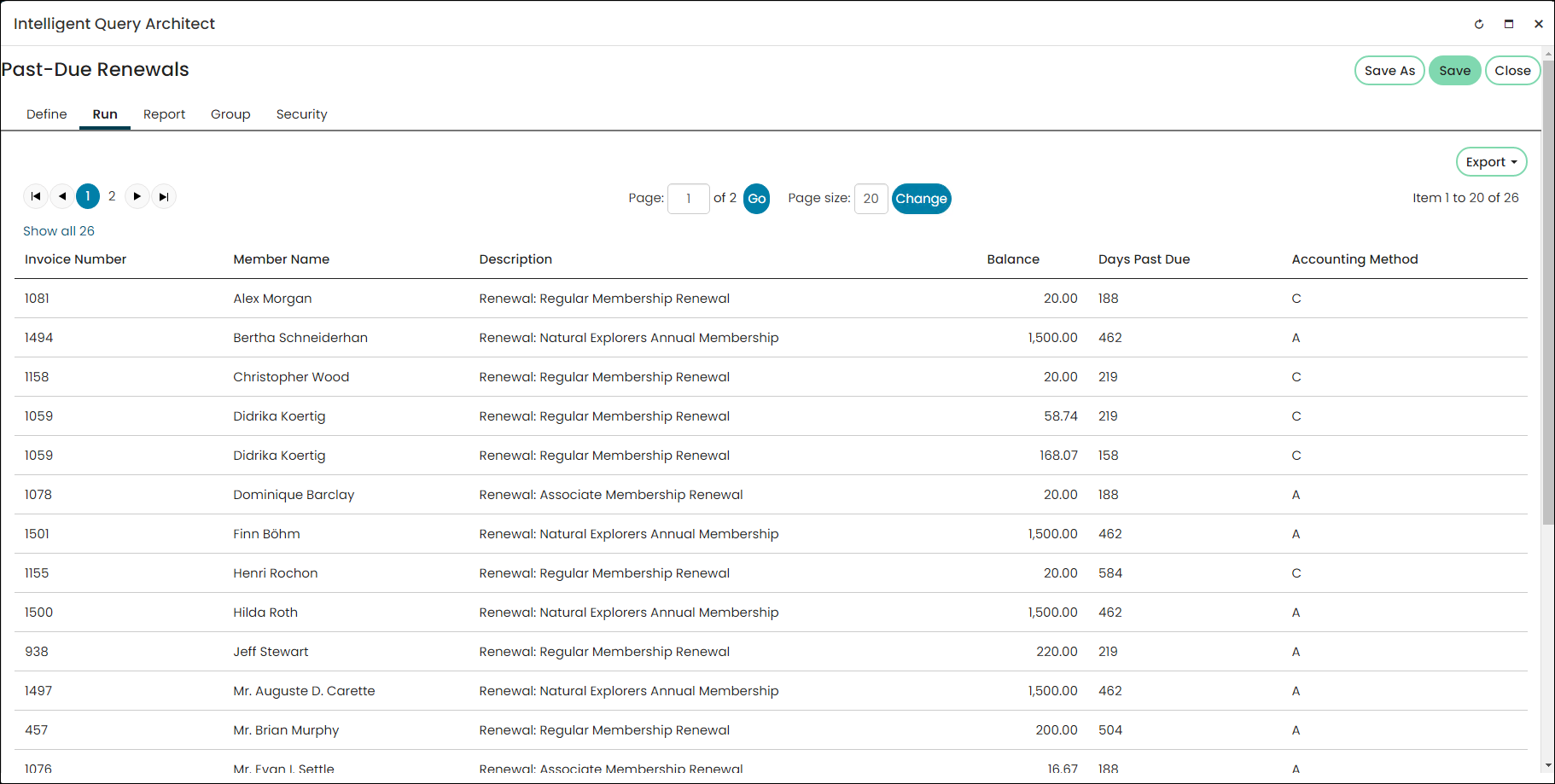Jump to the last results page

pyautogui.click(x=164, y=196)
